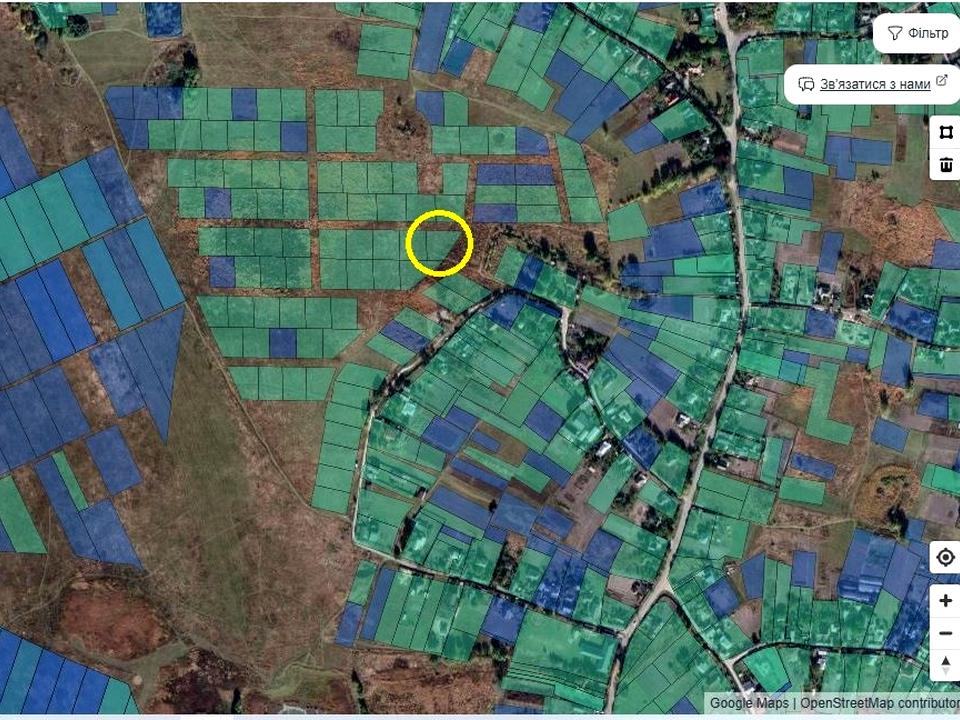This screenshot has width=960, height=720.
Task: Click the trash delete icon
Action: [946, 164]
